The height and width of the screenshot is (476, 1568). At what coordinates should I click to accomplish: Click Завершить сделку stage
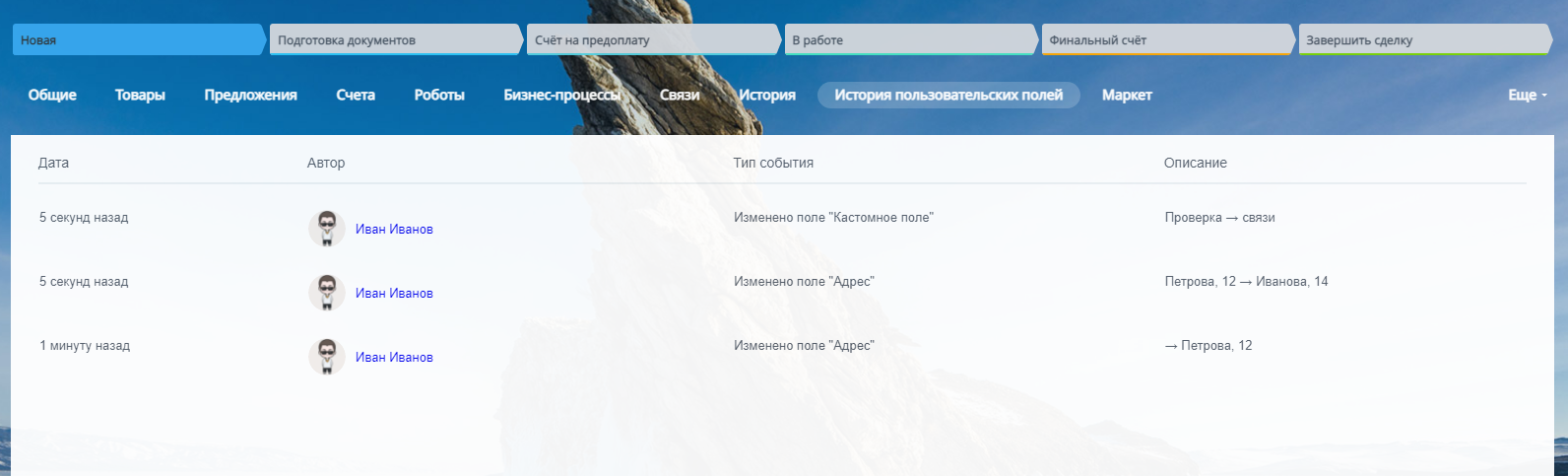point(1422,40)
